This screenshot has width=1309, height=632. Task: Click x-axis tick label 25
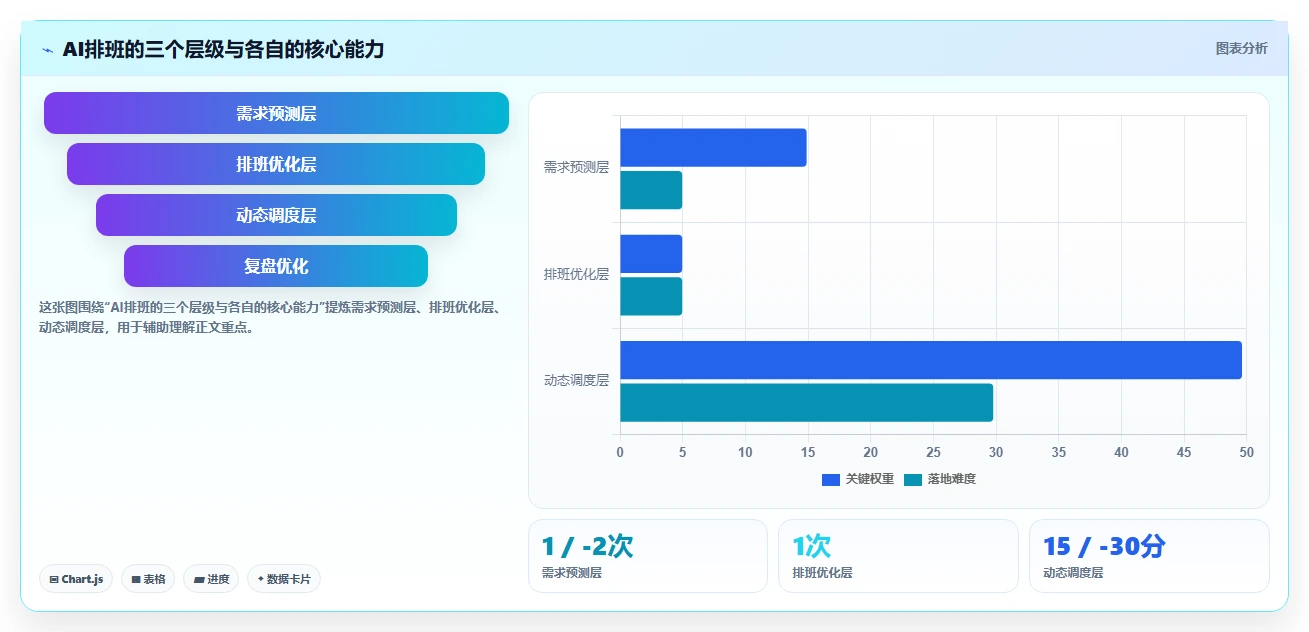[933, 452]
